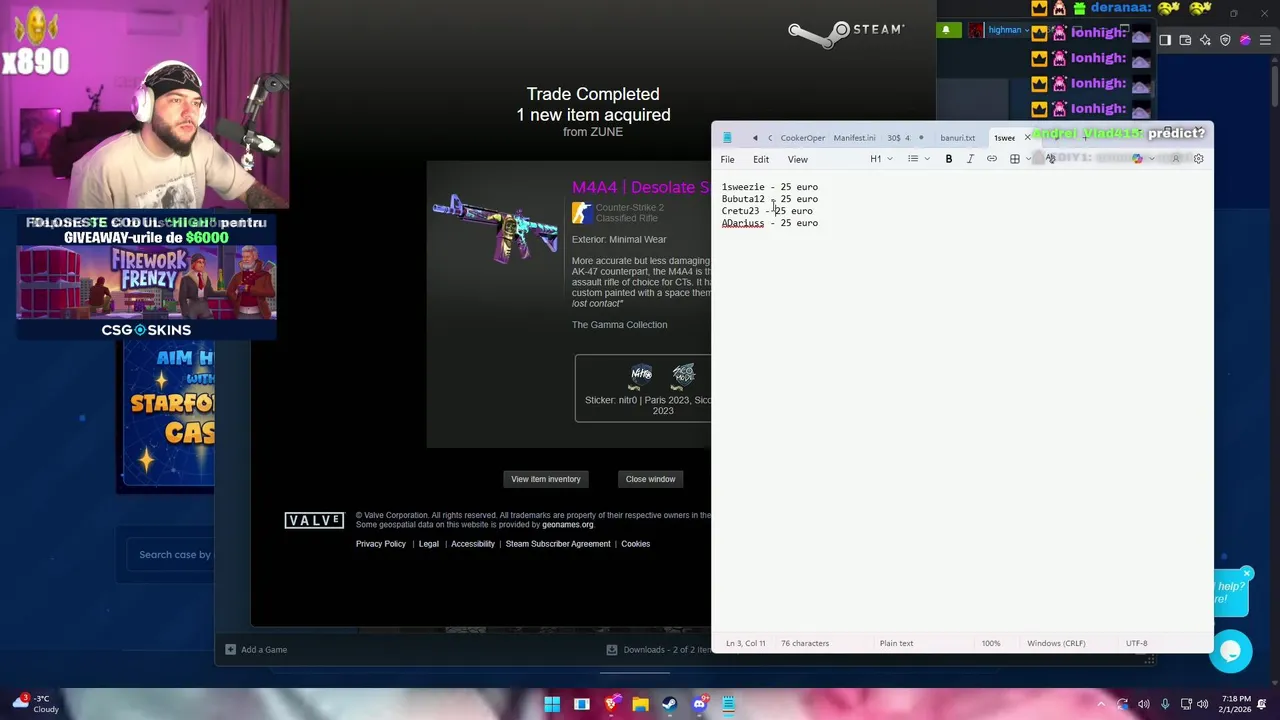Click the 100% zoom level in the status bar
Image resolution: width=1280 pixels, height=720 pixels.
(x=990, y=643)
